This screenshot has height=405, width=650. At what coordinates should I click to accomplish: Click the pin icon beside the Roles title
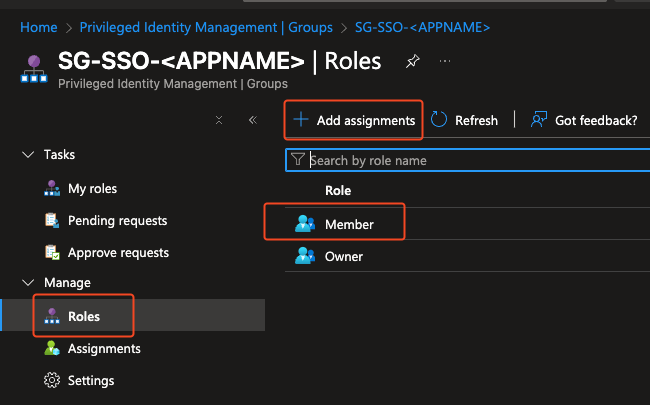coord(412,62)
